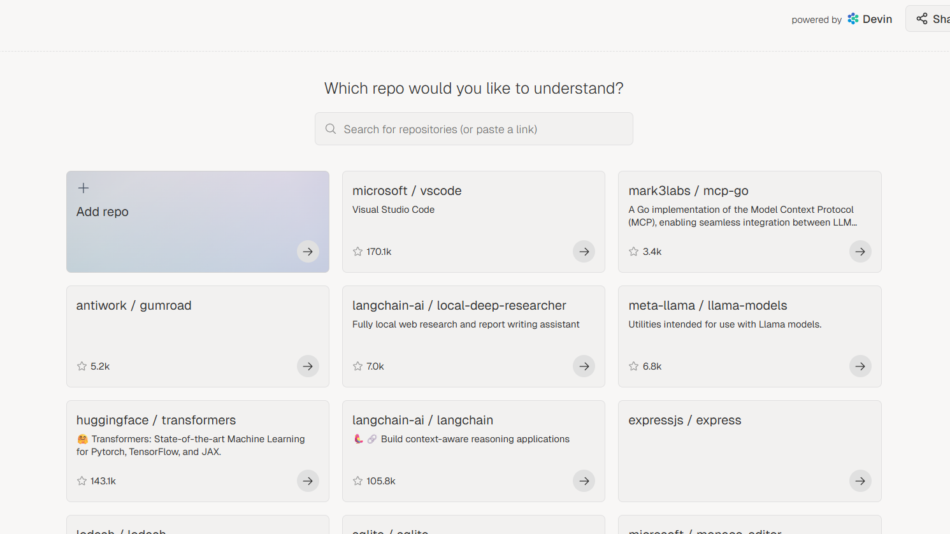The width and height of the screenshot is (950, 534).
Task: Click the star icon on microsoft / vscode
Action: (x=358, y=252)
